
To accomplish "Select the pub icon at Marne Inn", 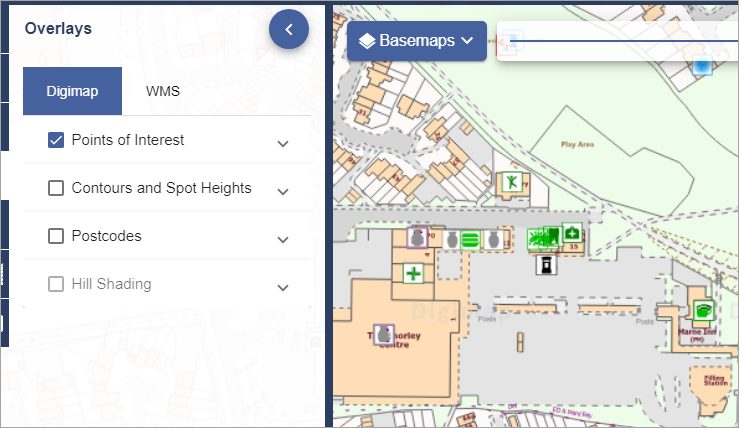I will click(703, 311).
